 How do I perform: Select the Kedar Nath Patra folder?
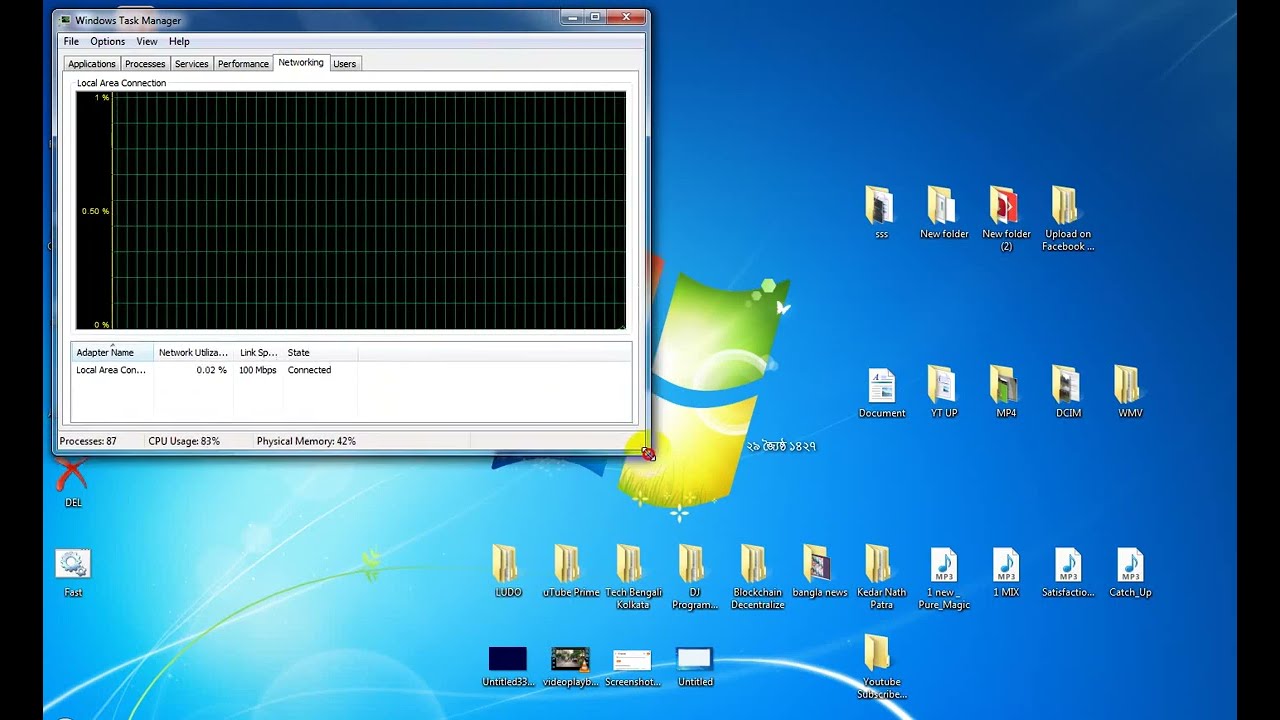(x=881, y=577)
